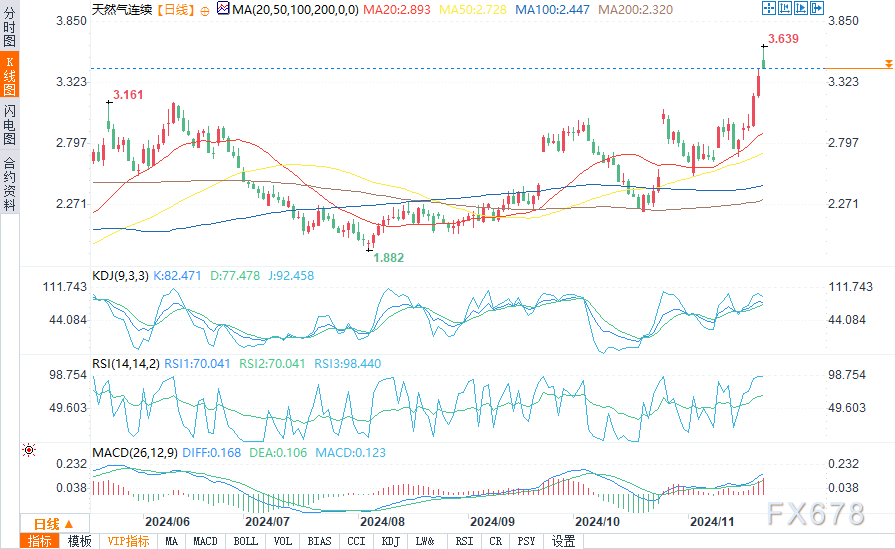Click the VIP指标 tab
Image resolution: width=895 pixels, height=549 pixels.
[128, 541]
